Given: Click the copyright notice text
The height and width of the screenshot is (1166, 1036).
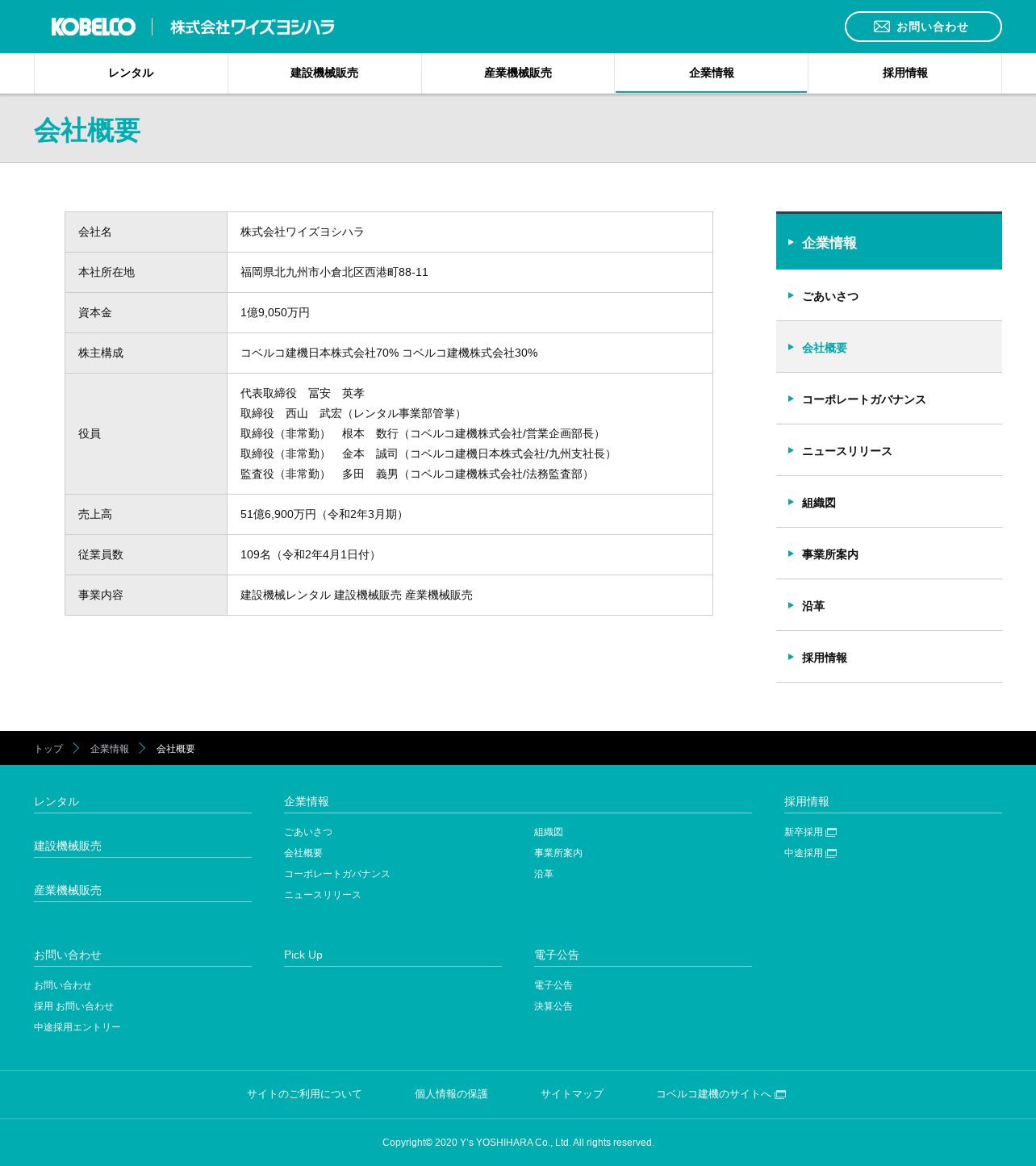Looking at the screenshot, I should [518, 1143].
